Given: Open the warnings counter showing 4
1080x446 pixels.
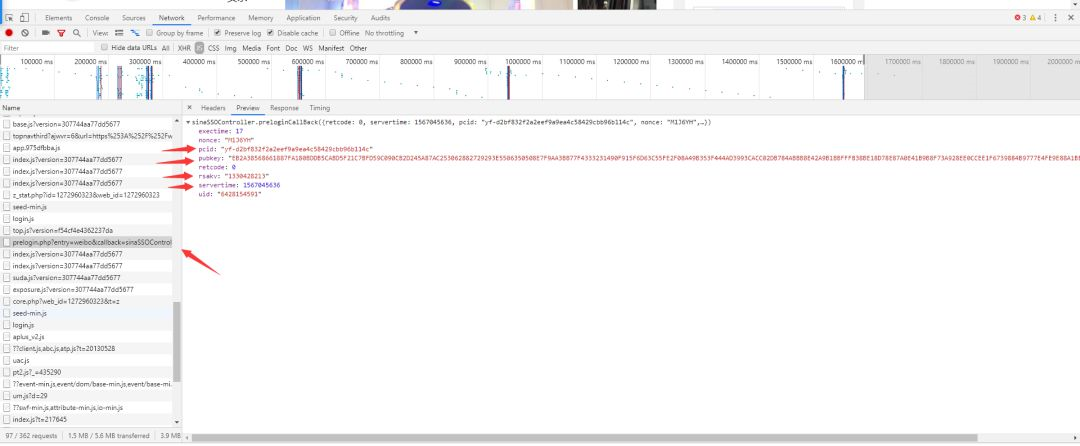Looking at the screenshot, I should tap(1035, 18).
